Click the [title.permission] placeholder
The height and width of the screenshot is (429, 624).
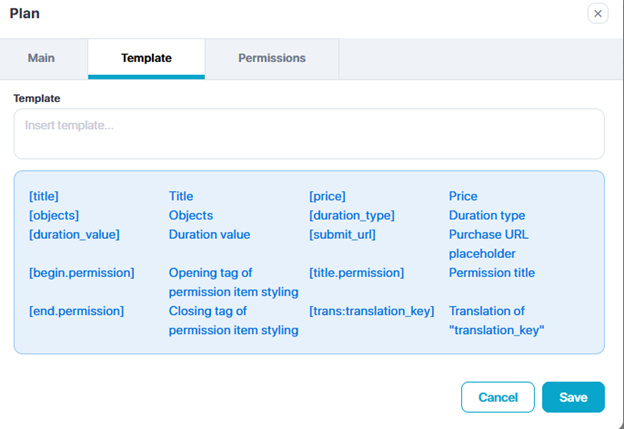tap(357, 272)
